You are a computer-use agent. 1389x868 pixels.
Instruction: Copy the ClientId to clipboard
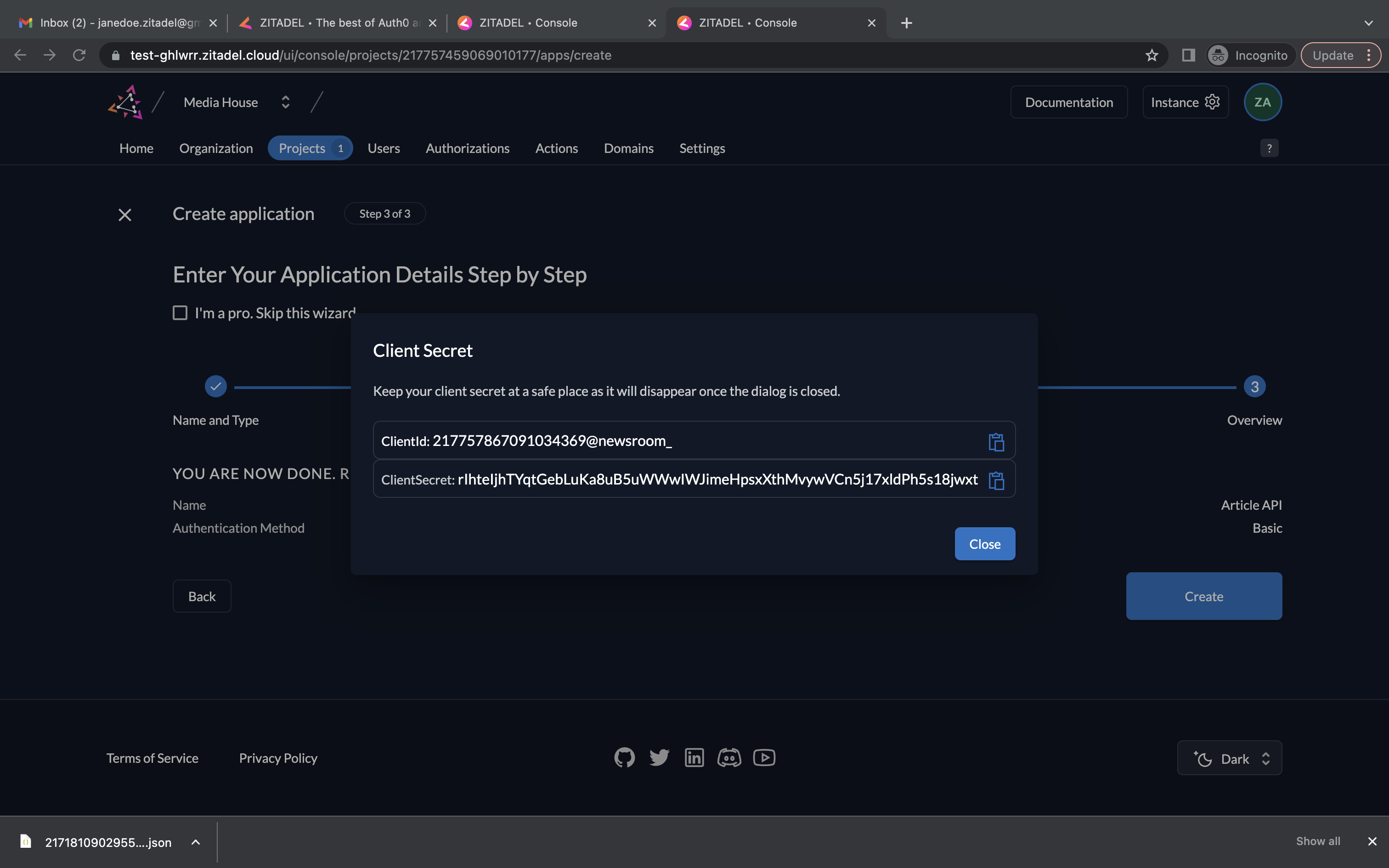(x=996, y=441)
